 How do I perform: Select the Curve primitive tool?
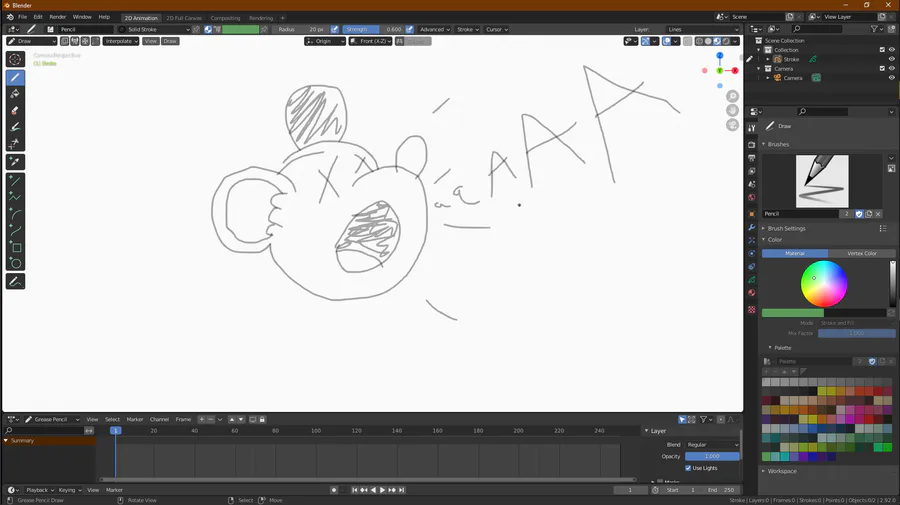pos(15,231)
